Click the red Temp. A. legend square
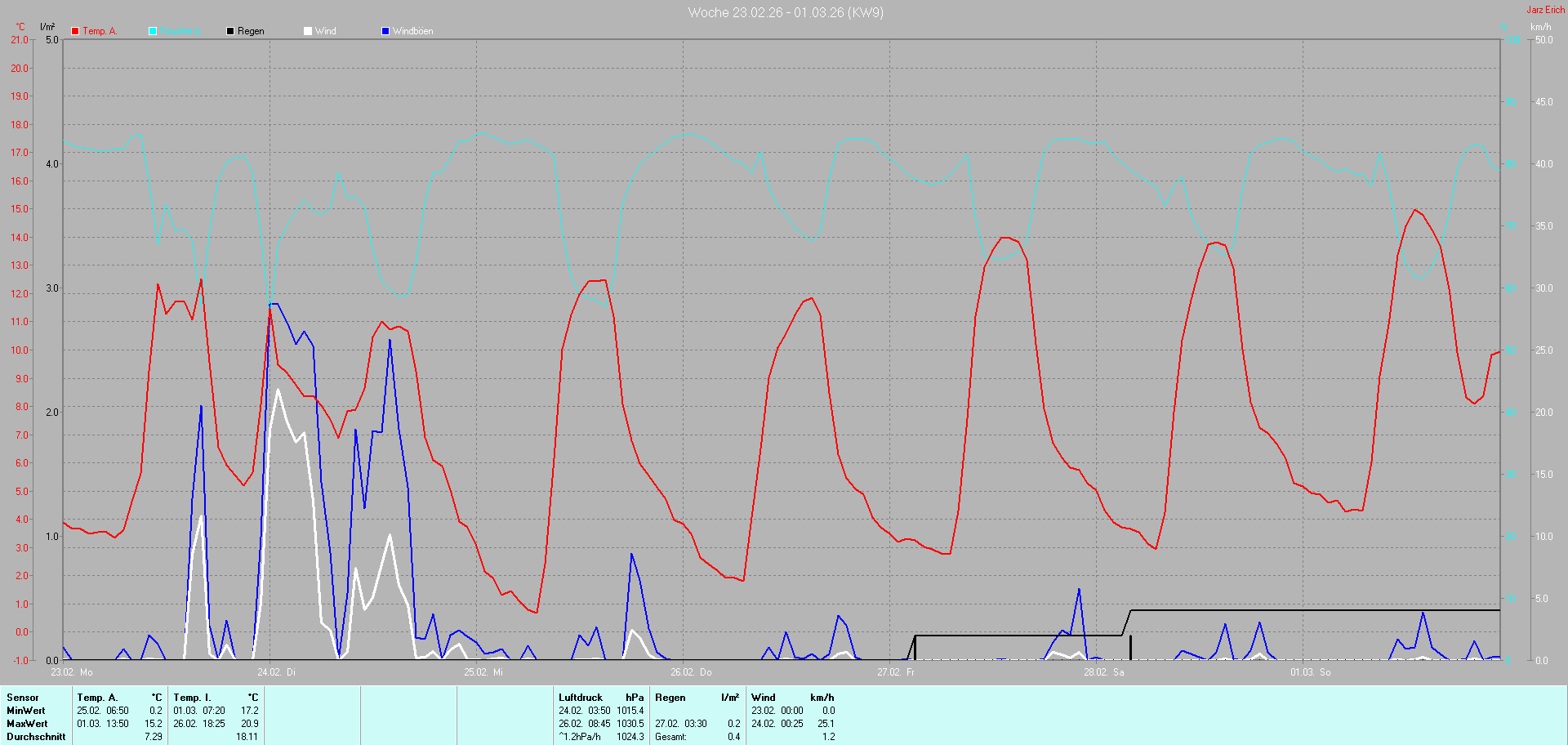 click(75, 31)
